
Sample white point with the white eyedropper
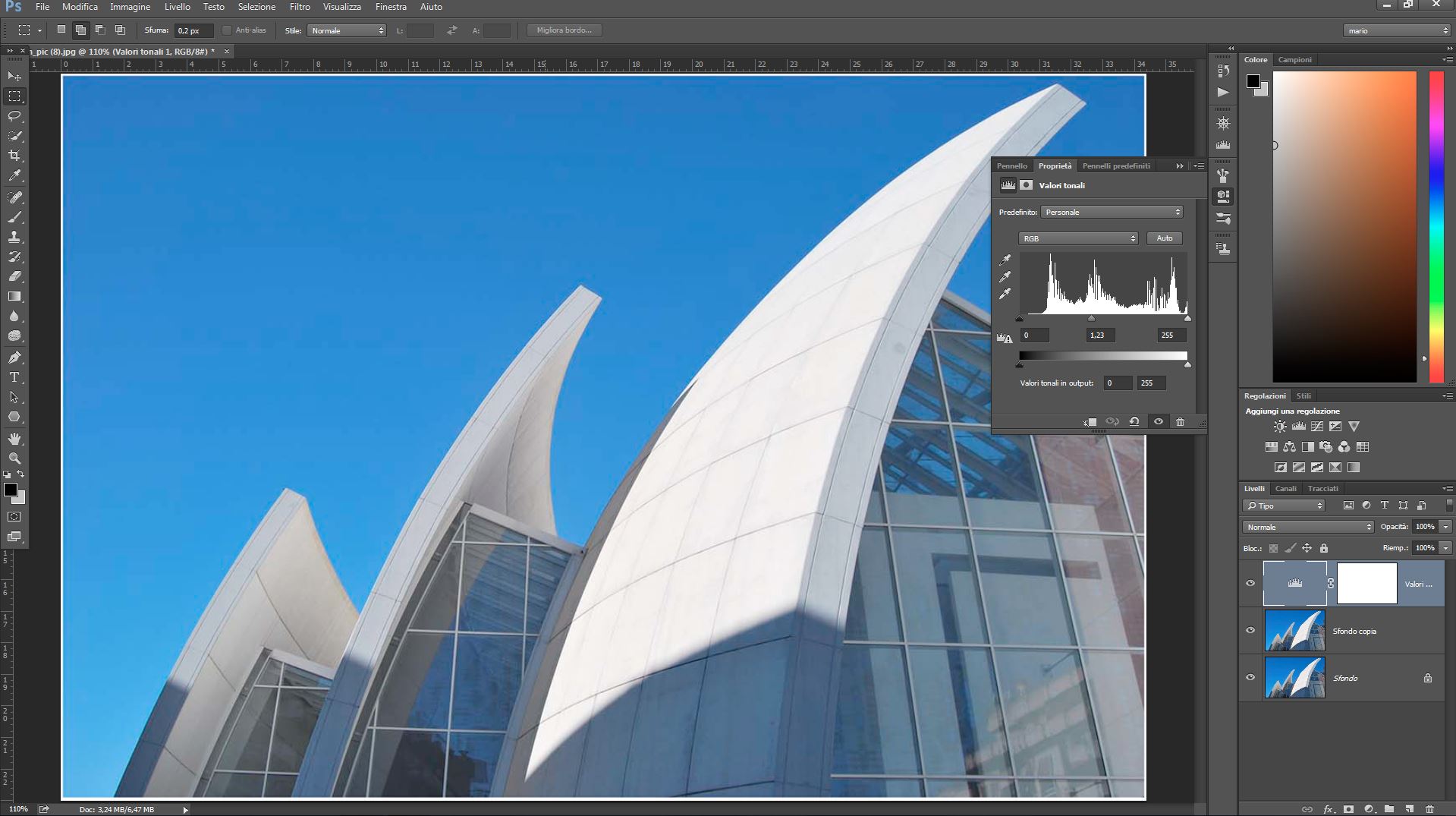point(1005,294)
